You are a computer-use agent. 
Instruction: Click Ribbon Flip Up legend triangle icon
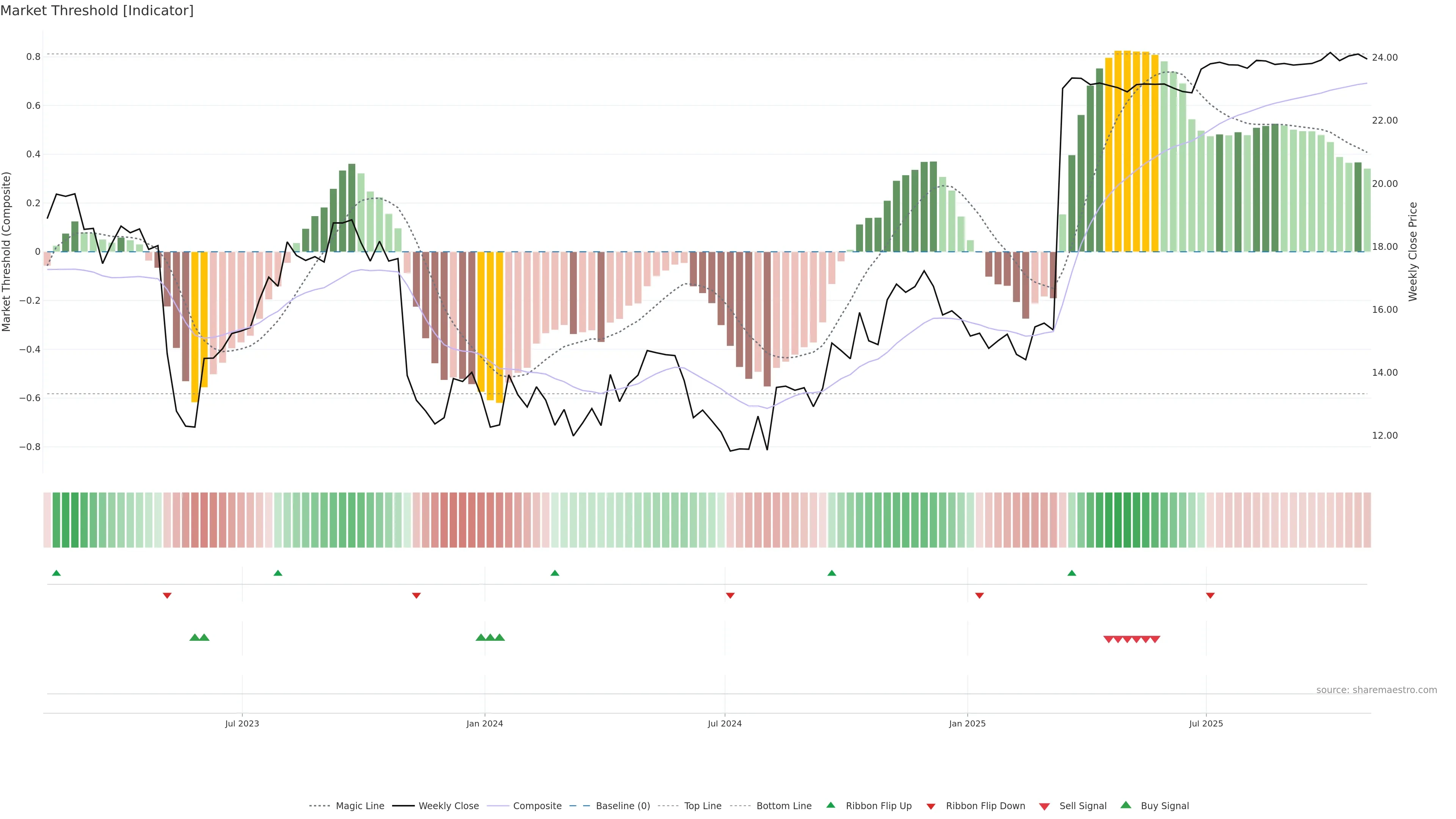(831, 805)
